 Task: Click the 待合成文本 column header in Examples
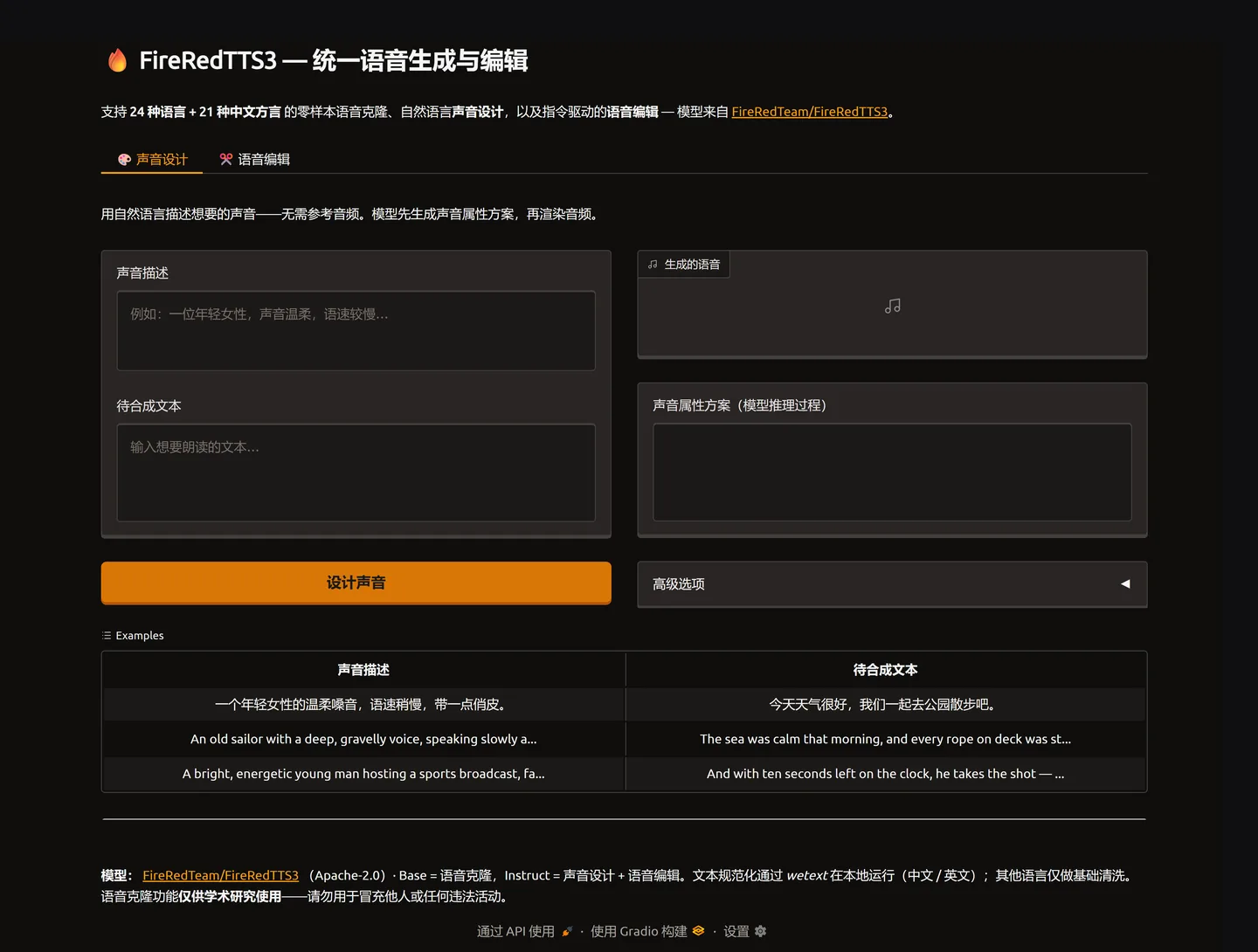[x=885, y=670]
